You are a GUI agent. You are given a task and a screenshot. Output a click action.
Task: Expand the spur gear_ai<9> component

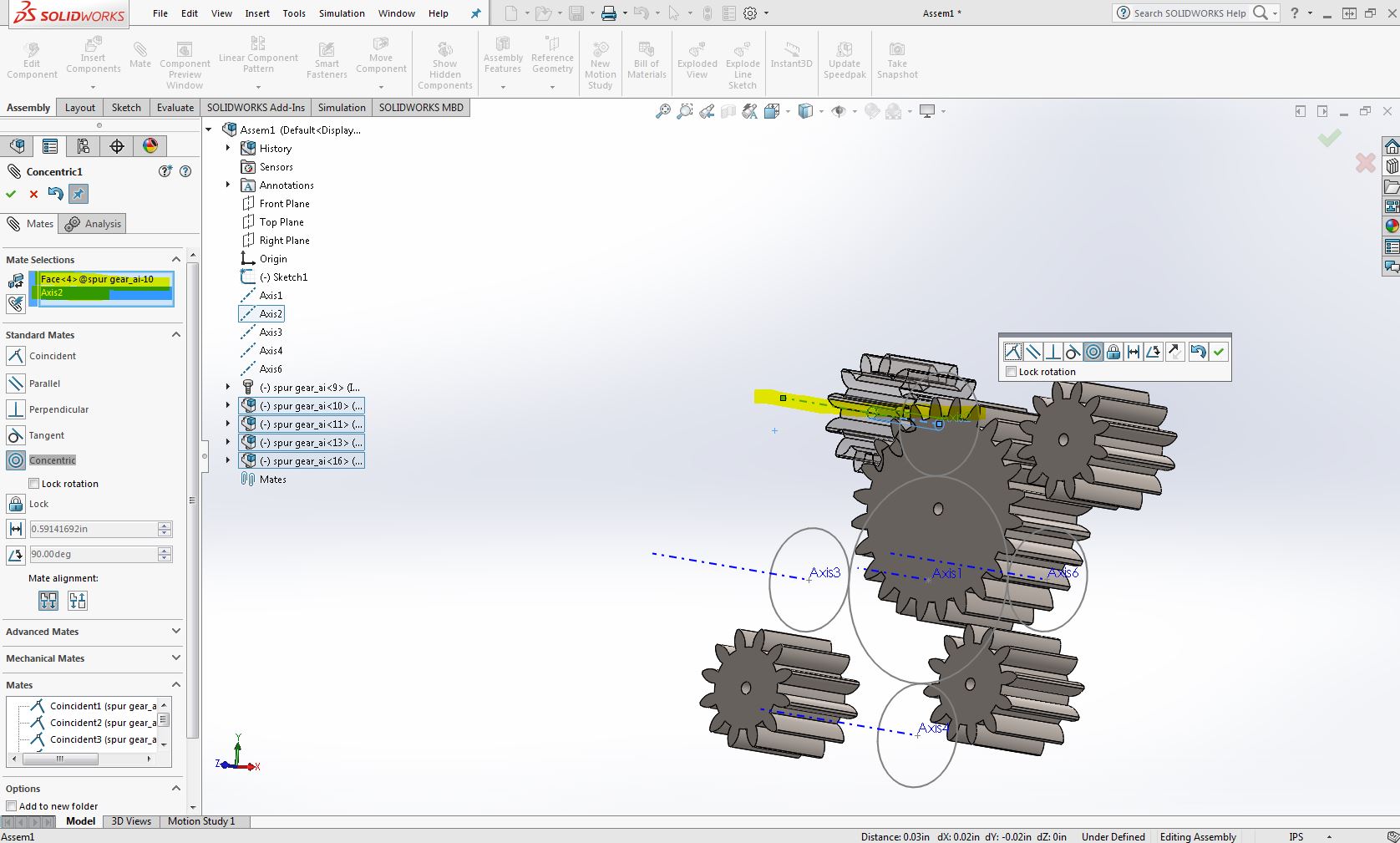[228, 387]
